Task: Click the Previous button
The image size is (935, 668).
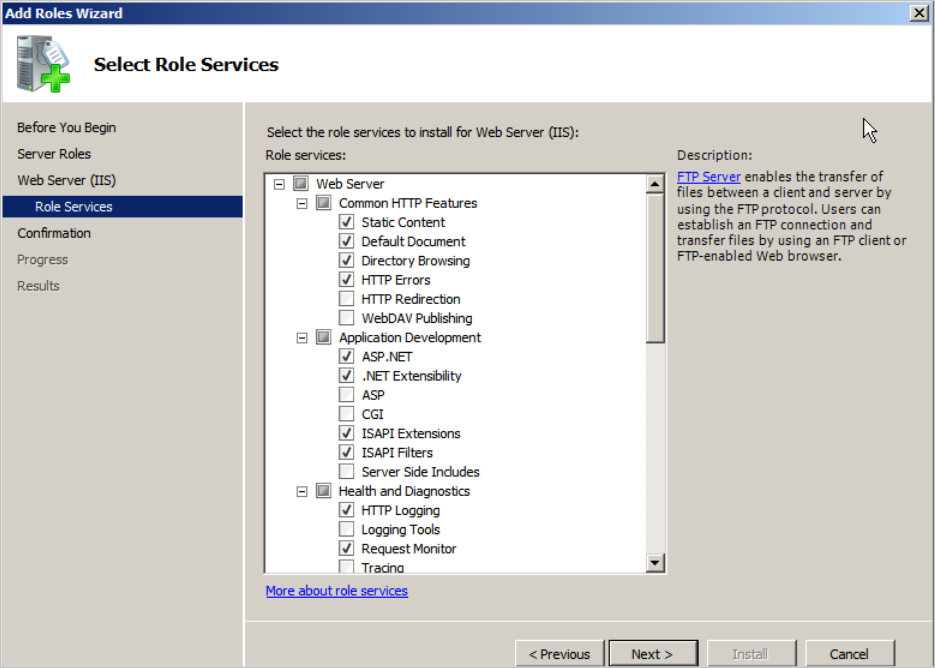Action: 559,654
